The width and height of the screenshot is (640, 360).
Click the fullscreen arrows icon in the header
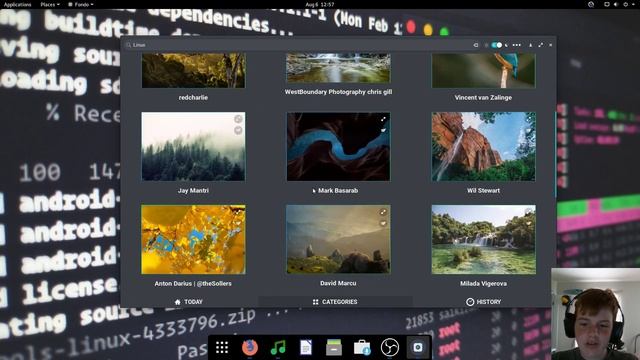(541, 45)
